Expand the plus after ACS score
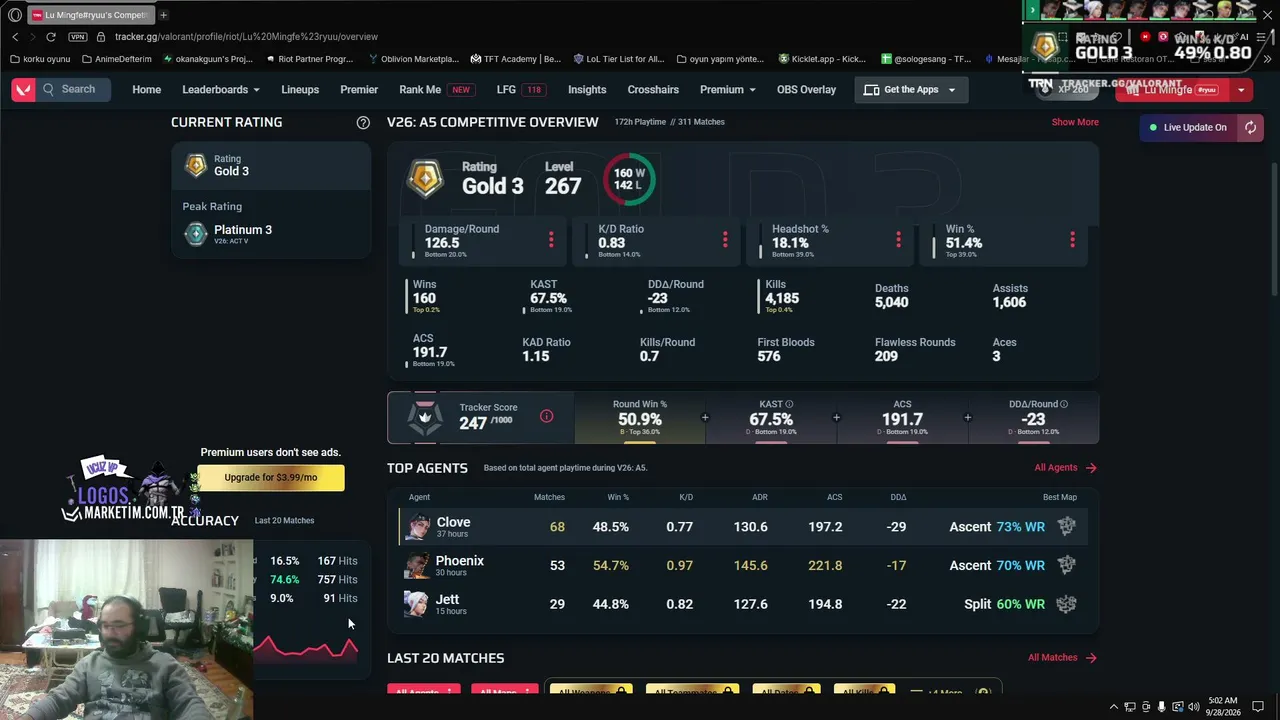Image resolution: width=1280 pixels, height=720 pixels. (967, 418)
